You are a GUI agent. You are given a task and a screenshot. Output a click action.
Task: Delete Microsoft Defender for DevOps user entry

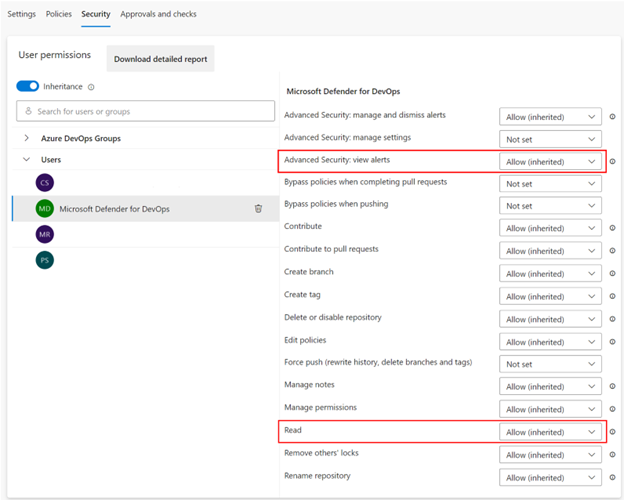258,209
